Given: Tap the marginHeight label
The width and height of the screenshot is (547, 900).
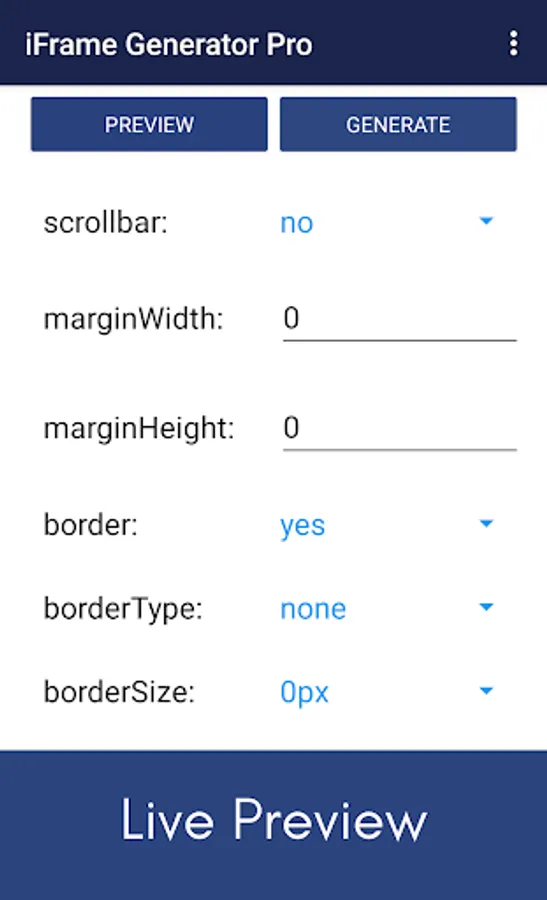Looking at the screenshot, I should click(139, 428).
